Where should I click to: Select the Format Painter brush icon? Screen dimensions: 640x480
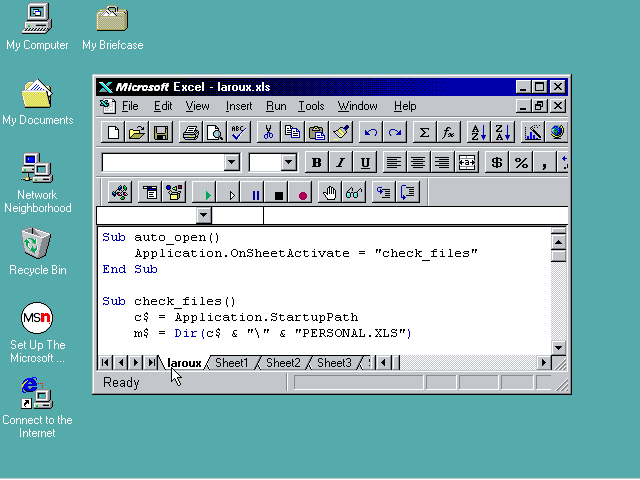point(341,132)
